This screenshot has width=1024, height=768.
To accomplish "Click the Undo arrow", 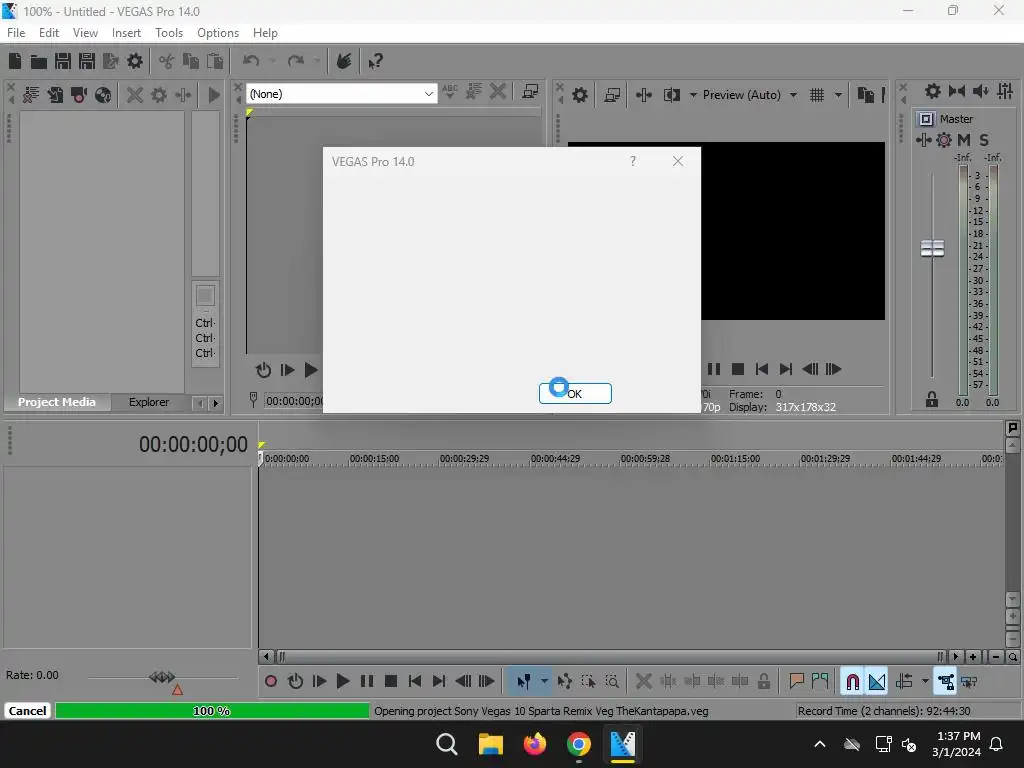I will pyautogui.click(x=251, y=61).
